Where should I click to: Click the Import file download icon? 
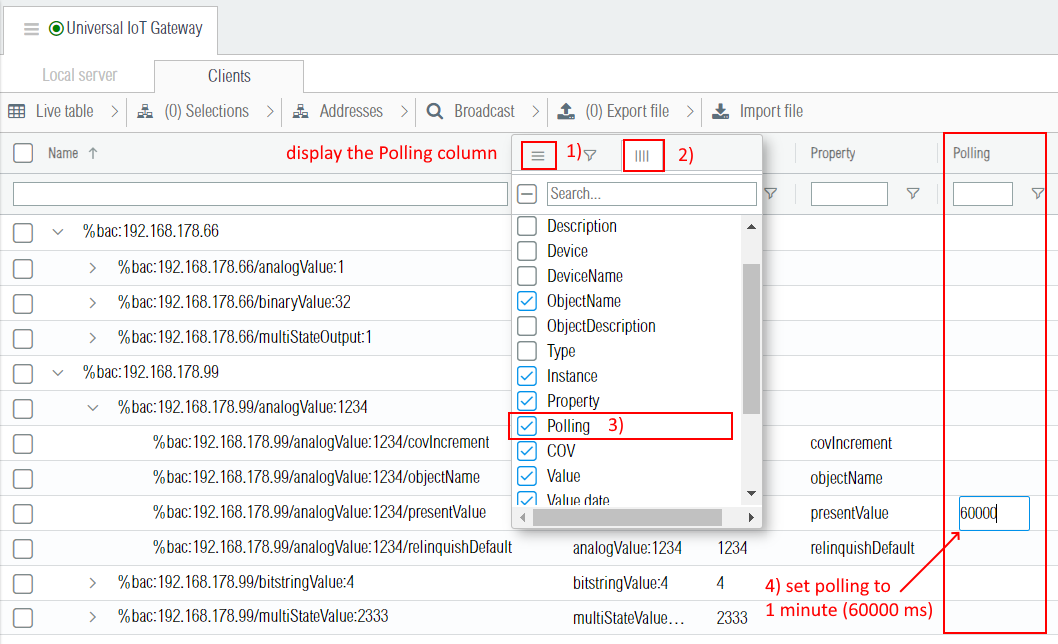(720, 111)
